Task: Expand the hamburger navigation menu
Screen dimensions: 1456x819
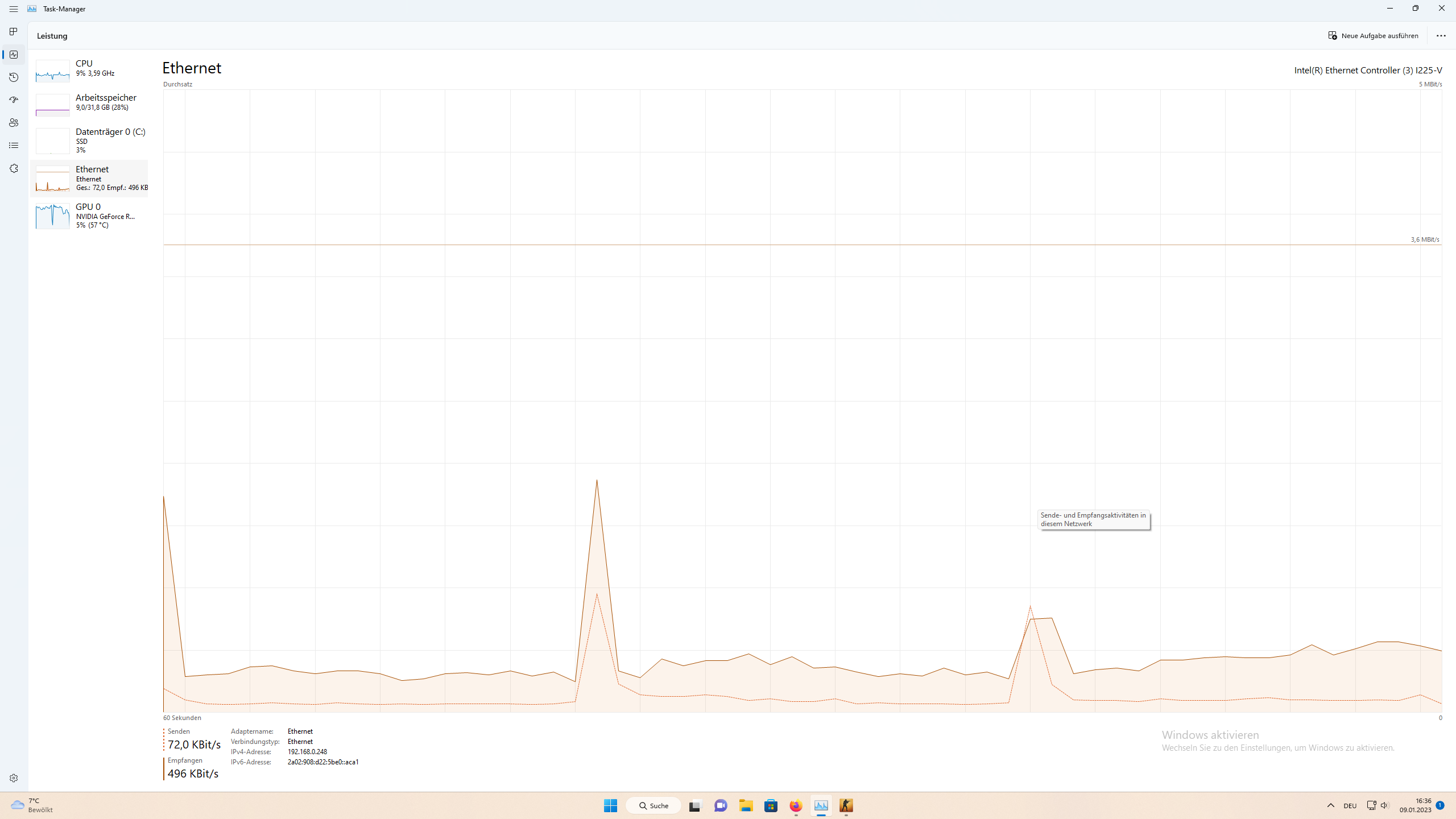Action: (x=14, y=9)
